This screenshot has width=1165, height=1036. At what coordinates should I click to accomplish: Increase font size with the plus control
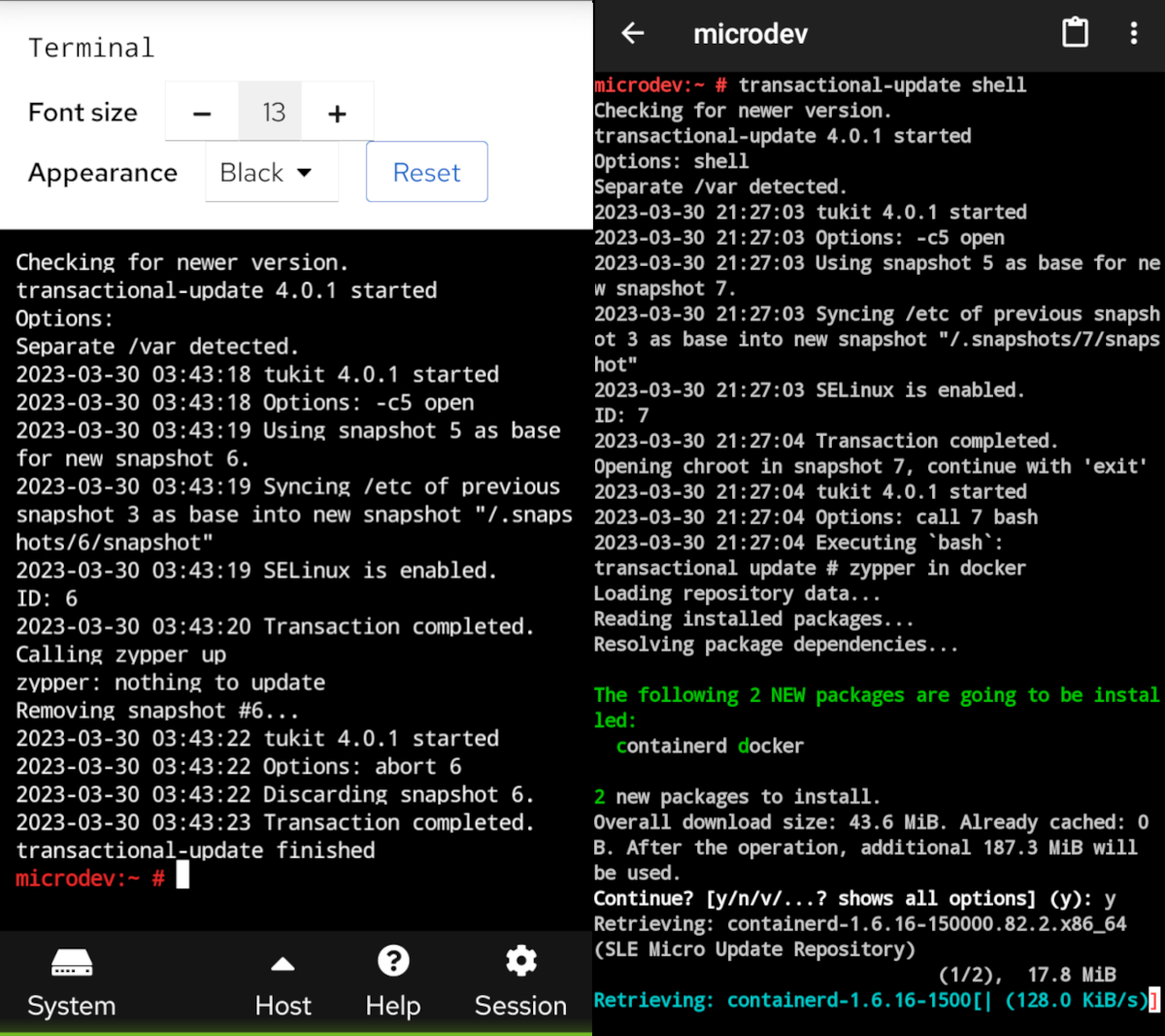[x=337, y=111]
